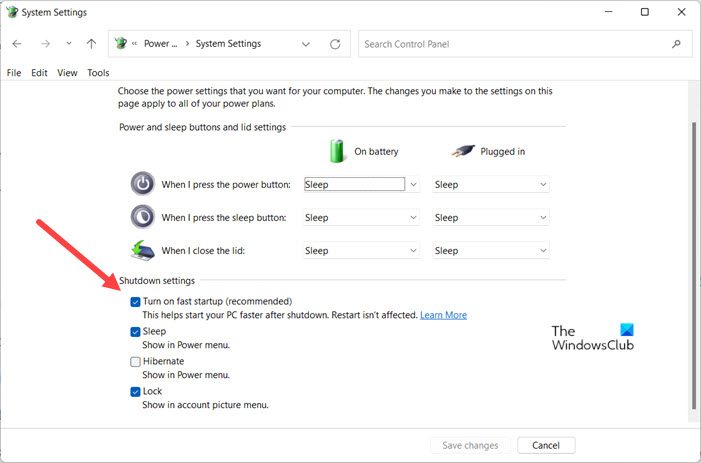The height and width of the screenshot is (463, 701).
Task: Go up one level with the Up arrow
Action: coord(91,44)
